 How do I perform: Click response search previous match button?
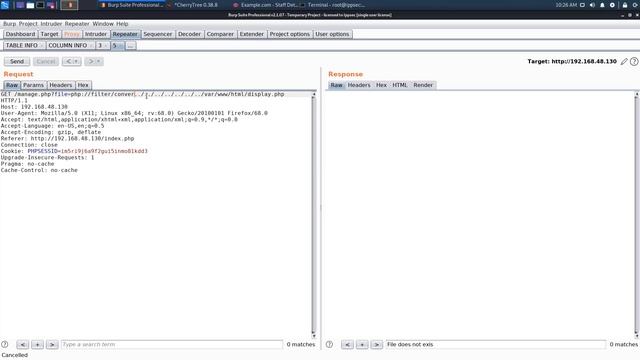[347, 344]
